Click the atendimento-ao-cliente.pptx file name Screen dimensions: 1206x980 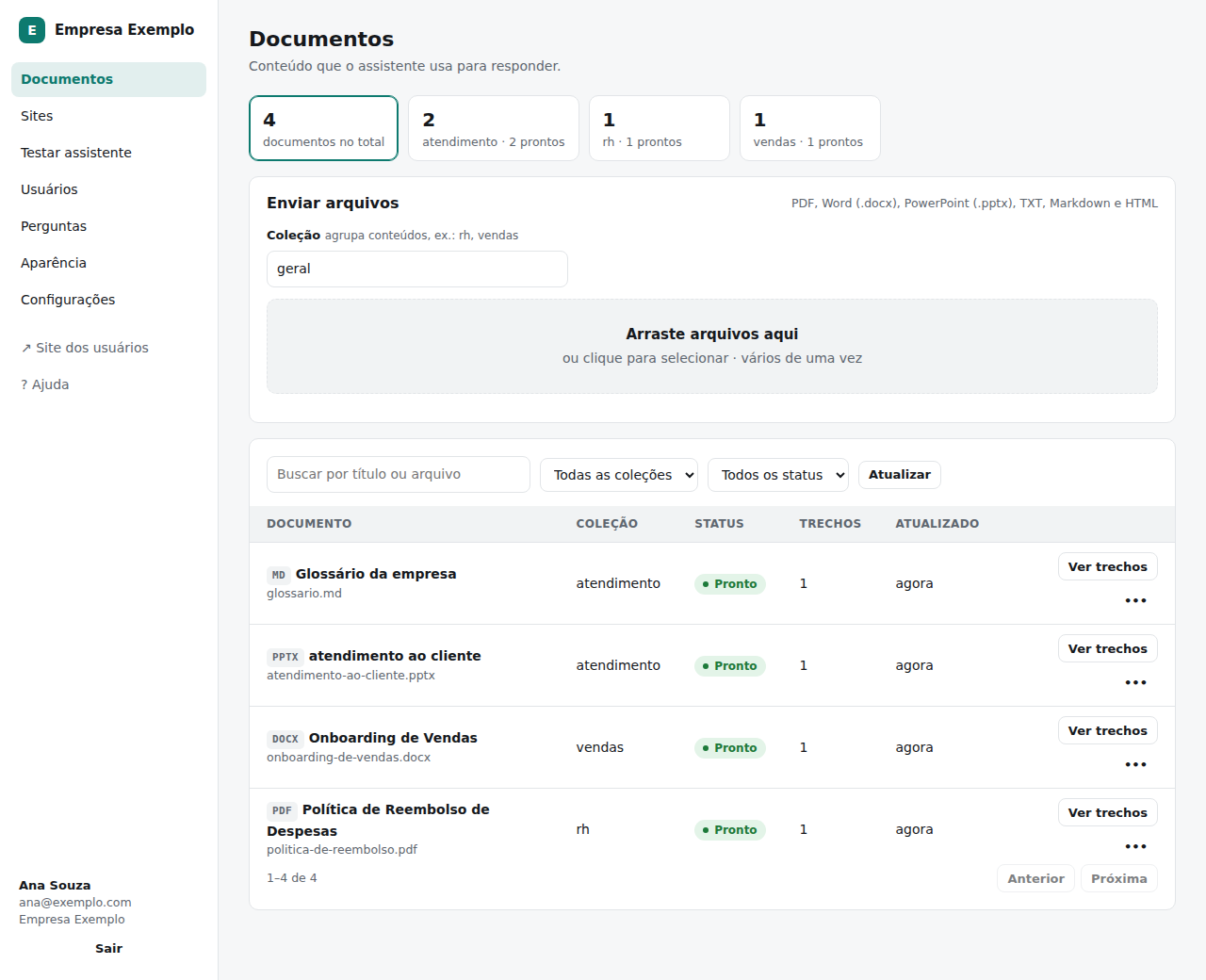(x=350, y=676)
